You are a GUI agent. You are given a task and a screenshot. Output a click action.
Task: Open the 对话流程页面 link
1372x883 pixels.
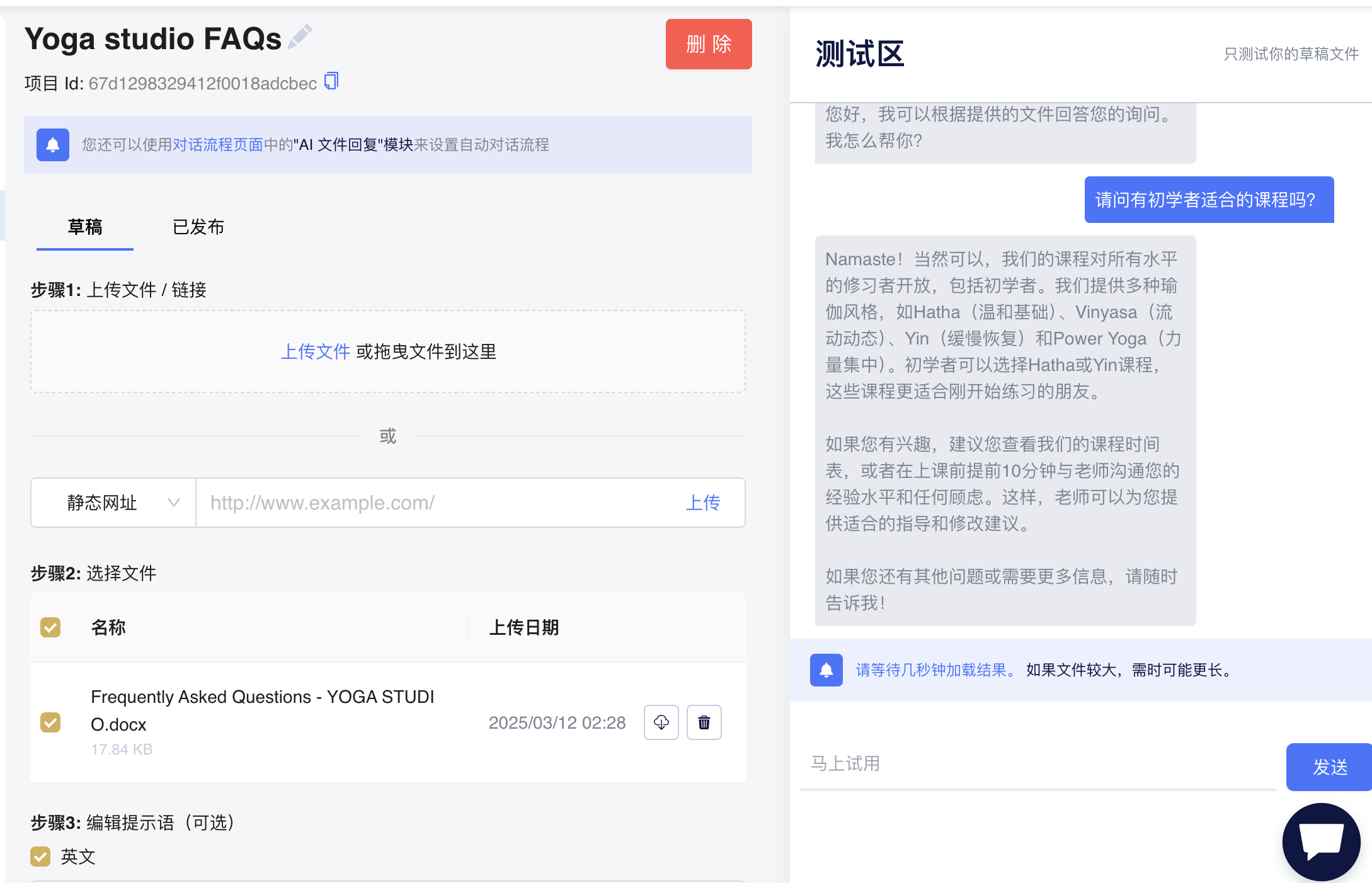(218, 145)
